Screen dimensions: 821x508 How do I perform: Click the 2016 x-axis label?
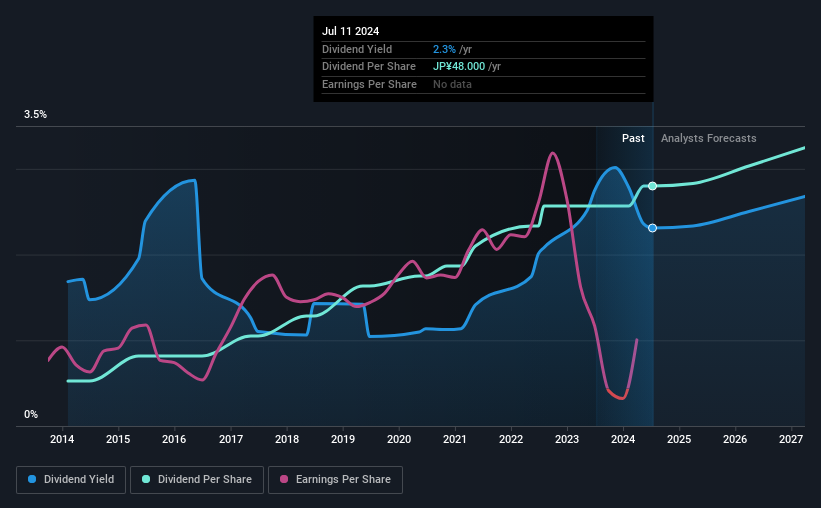pos(174,439)
